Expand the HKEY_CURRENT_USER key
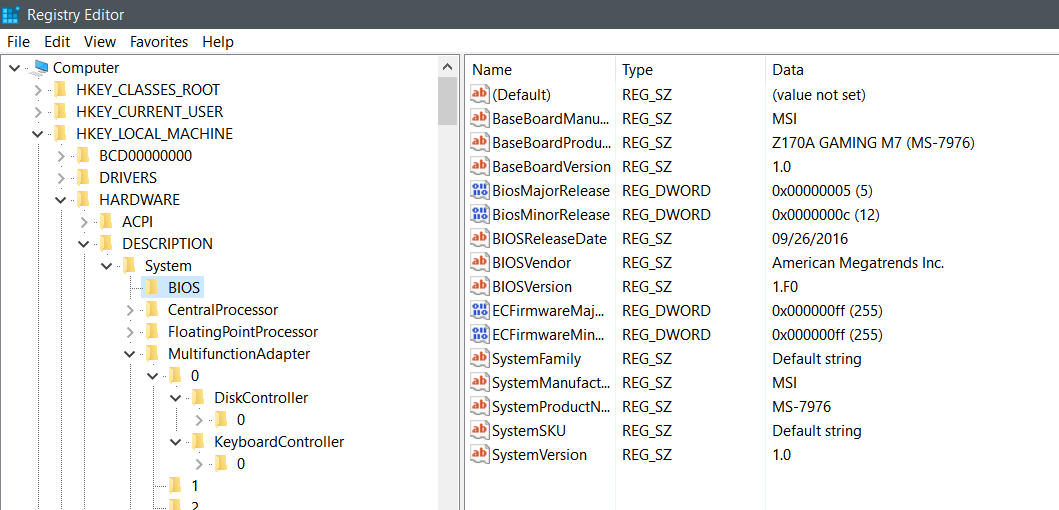The width and height of the screenshot is (1059, 510). point(38,111)
